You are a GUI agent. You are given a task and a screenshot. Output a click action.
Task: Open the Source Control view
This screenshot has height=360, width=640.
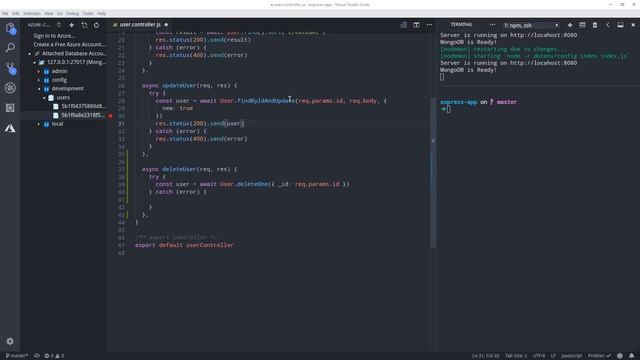point(10,68)
